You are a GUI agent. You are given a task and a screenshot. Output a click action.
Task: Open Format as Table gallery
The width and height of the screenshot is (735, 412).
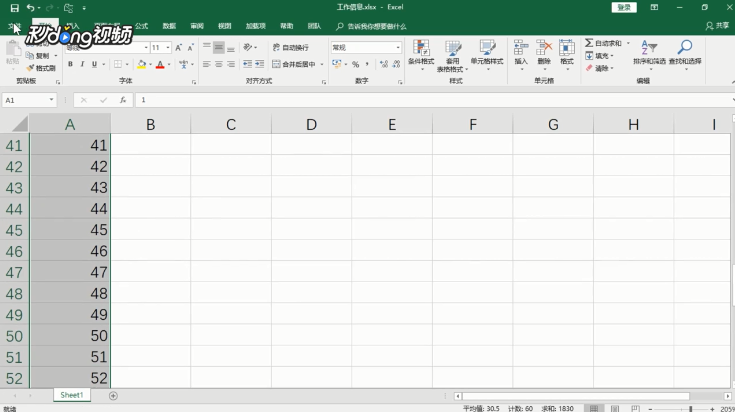coord(452,56)
